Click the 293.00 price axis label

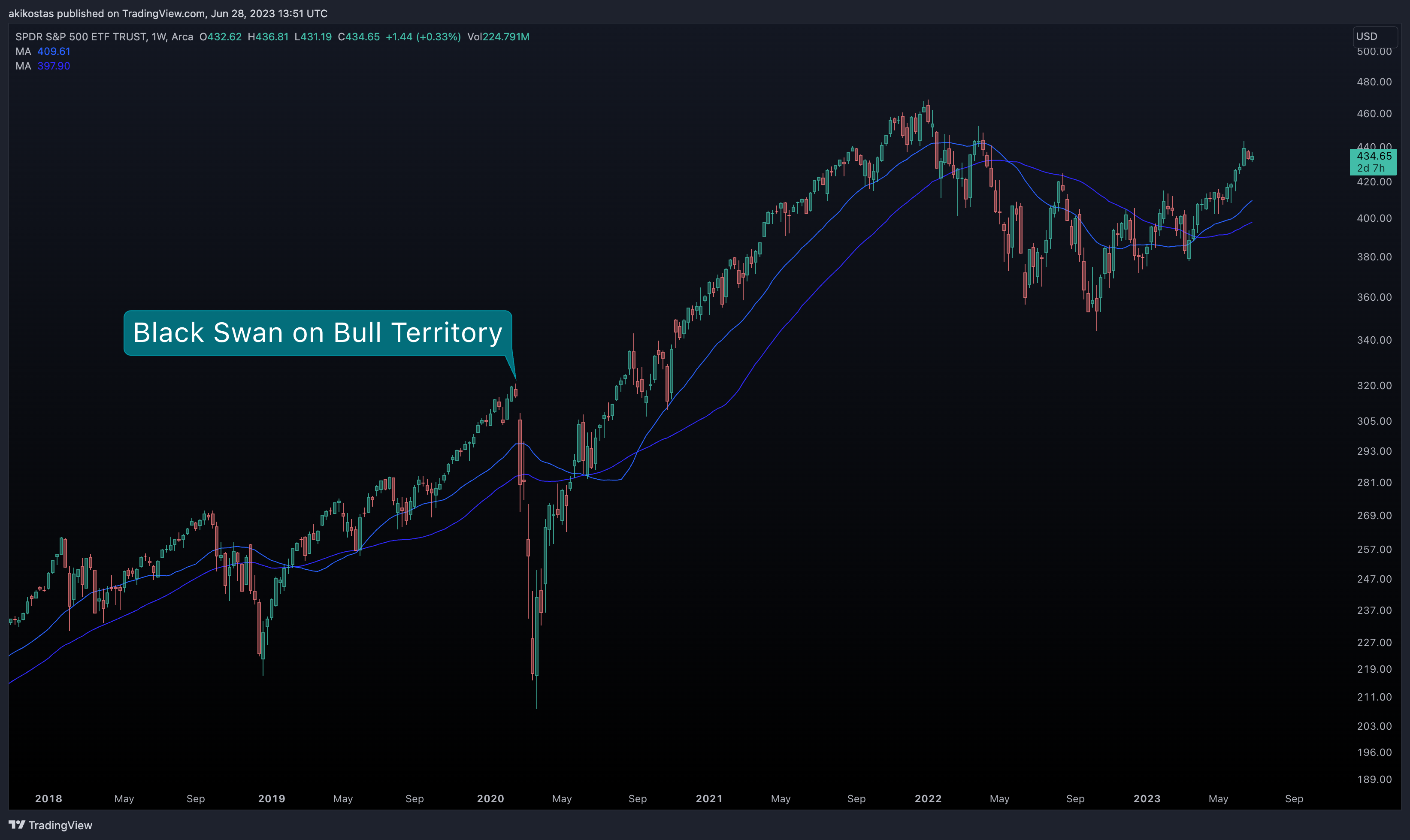1374,451
